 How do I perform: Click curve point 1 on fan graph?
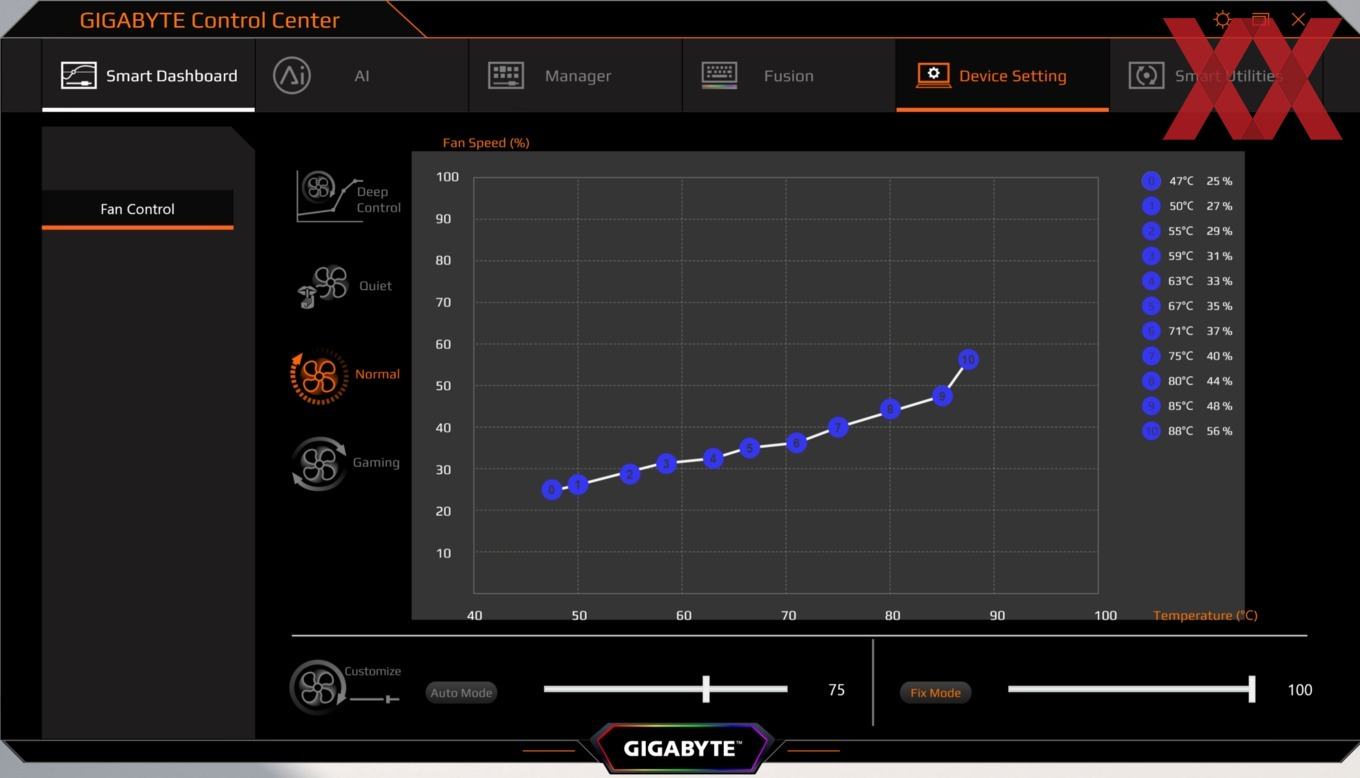[x=578, y=484]
